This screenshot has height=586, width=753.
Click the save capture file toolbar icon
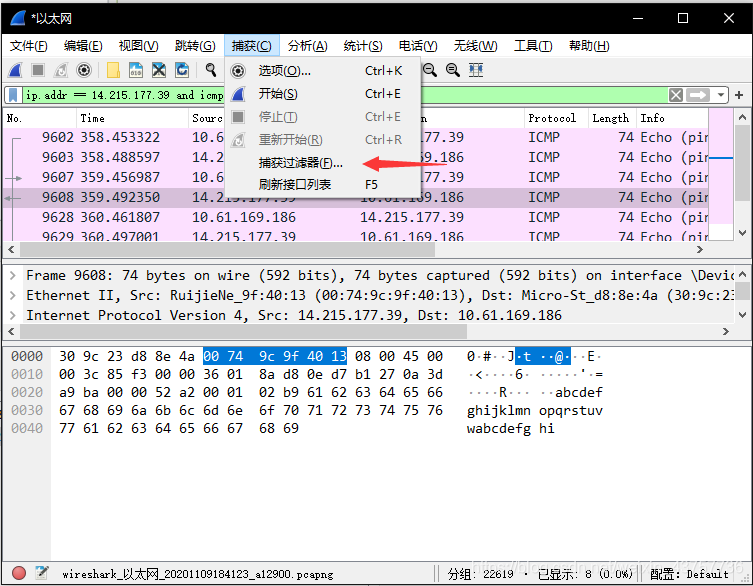(136, 71)
